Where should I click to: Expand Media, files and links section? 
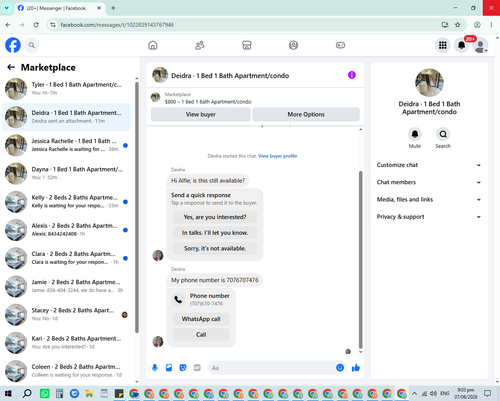[x=429, y=200]
